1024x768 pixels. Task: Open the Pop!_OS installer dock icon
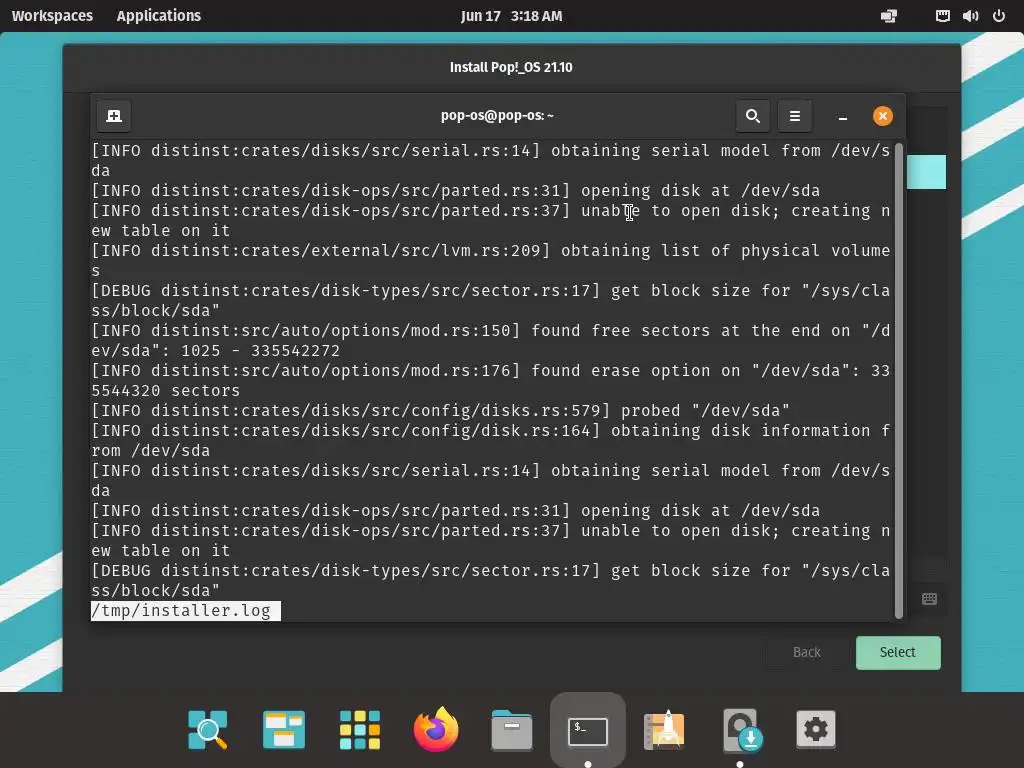743,729
